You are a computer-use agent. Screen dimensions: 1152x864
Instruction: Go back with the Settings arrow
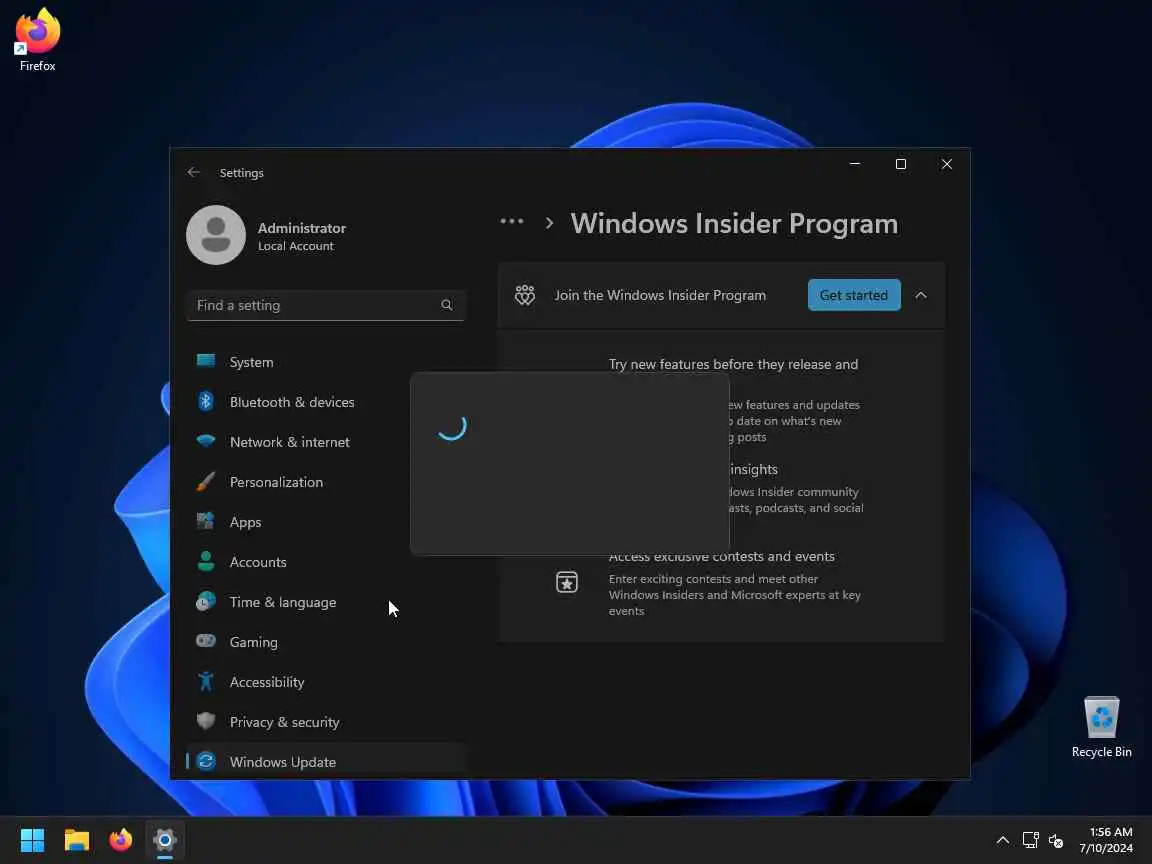pyautogui.click(x=193, y=172)
